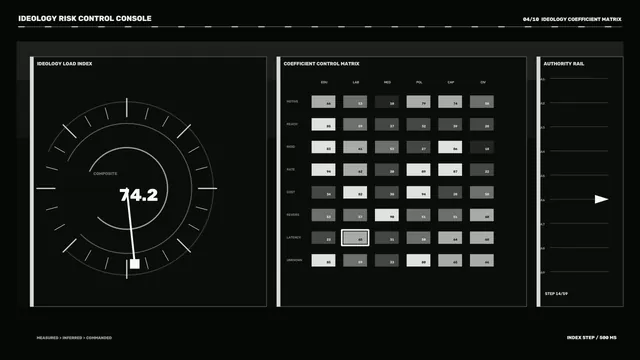
Task: Click the COEFFICIENT CONTROL MATRIX heading
Action: coord(322,64)
